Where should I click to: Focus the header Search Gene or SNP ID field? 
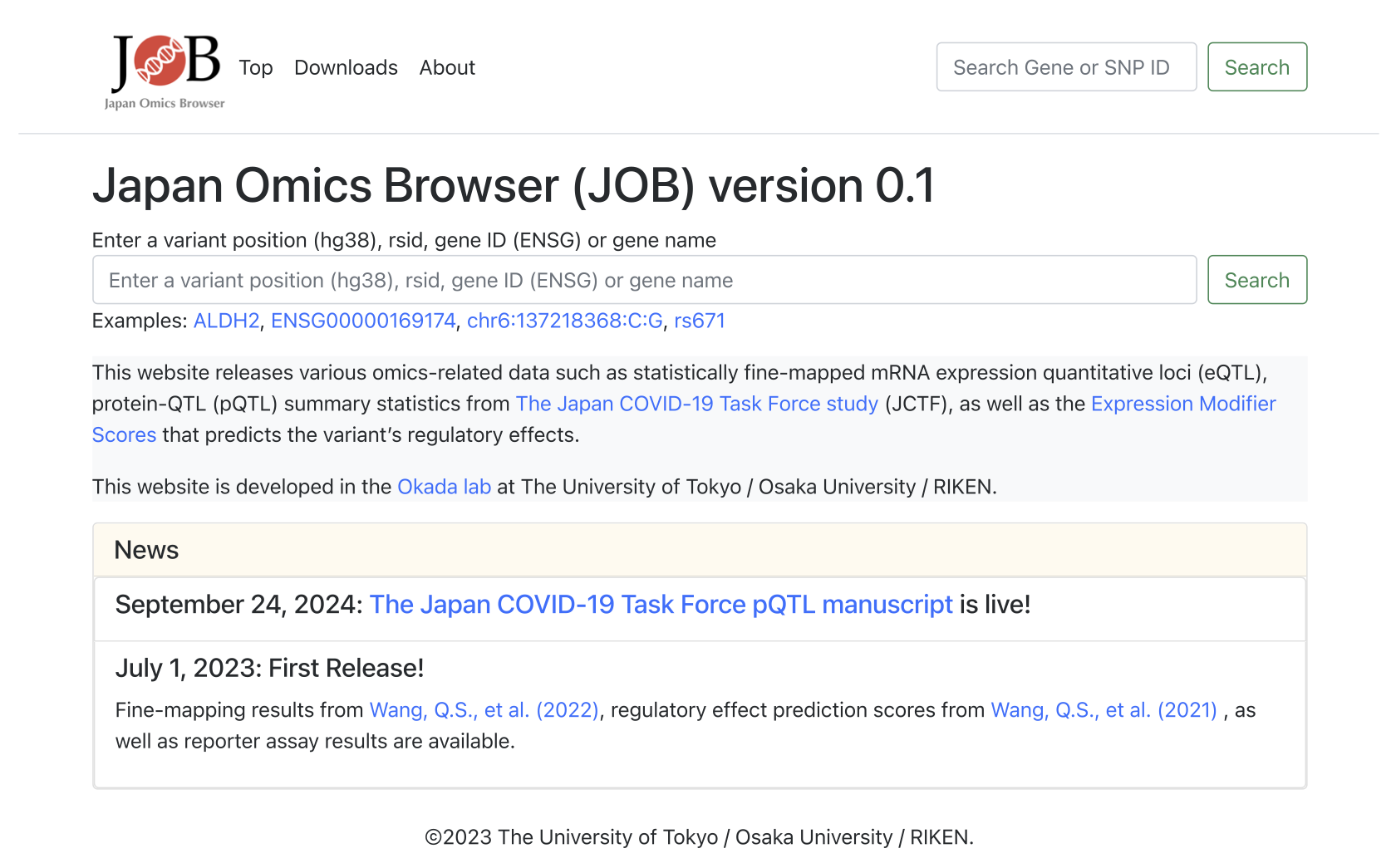[x=1066, y=66]
